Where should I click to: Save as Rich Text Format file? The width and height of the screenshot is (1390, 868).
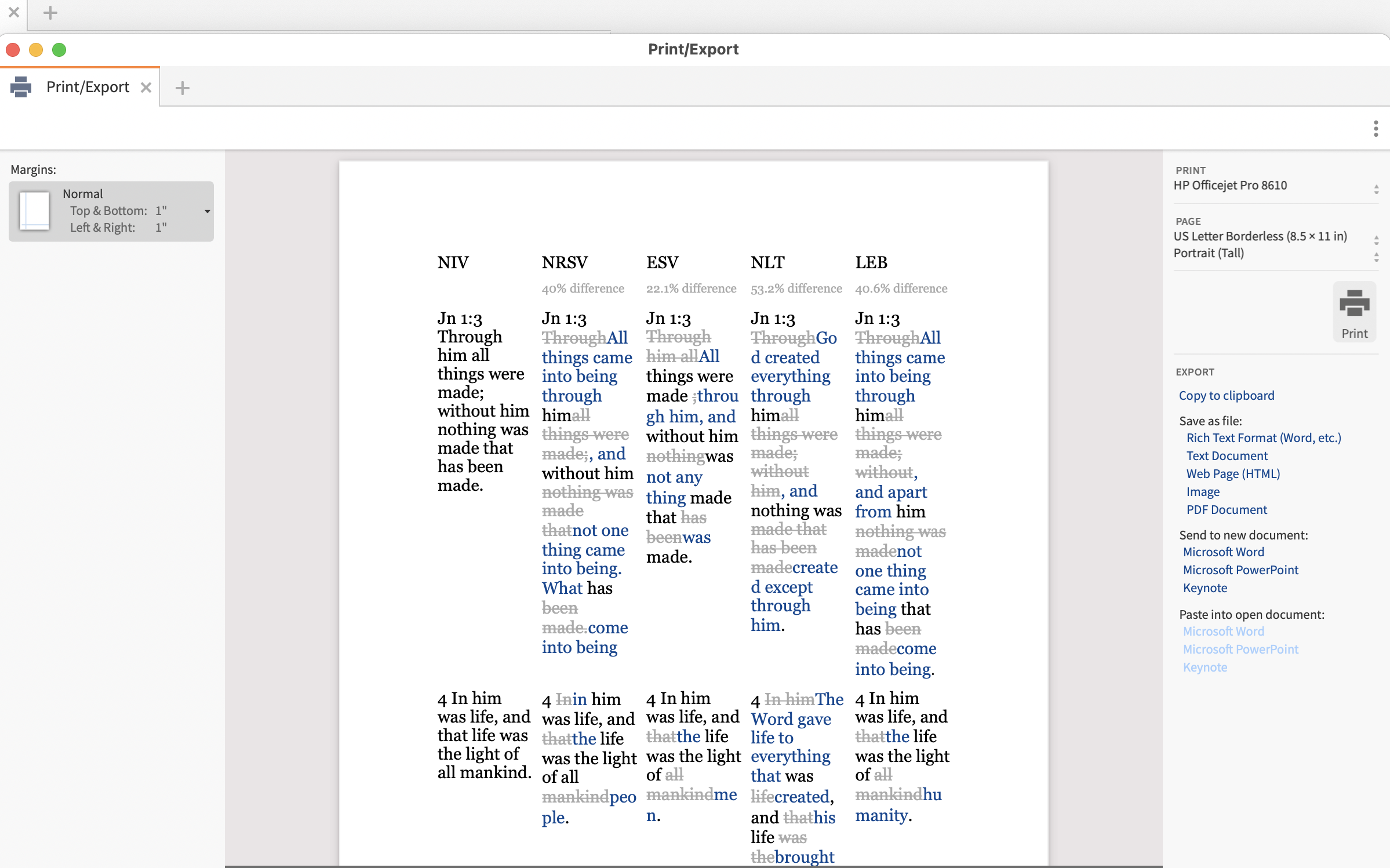(1264, 438)
